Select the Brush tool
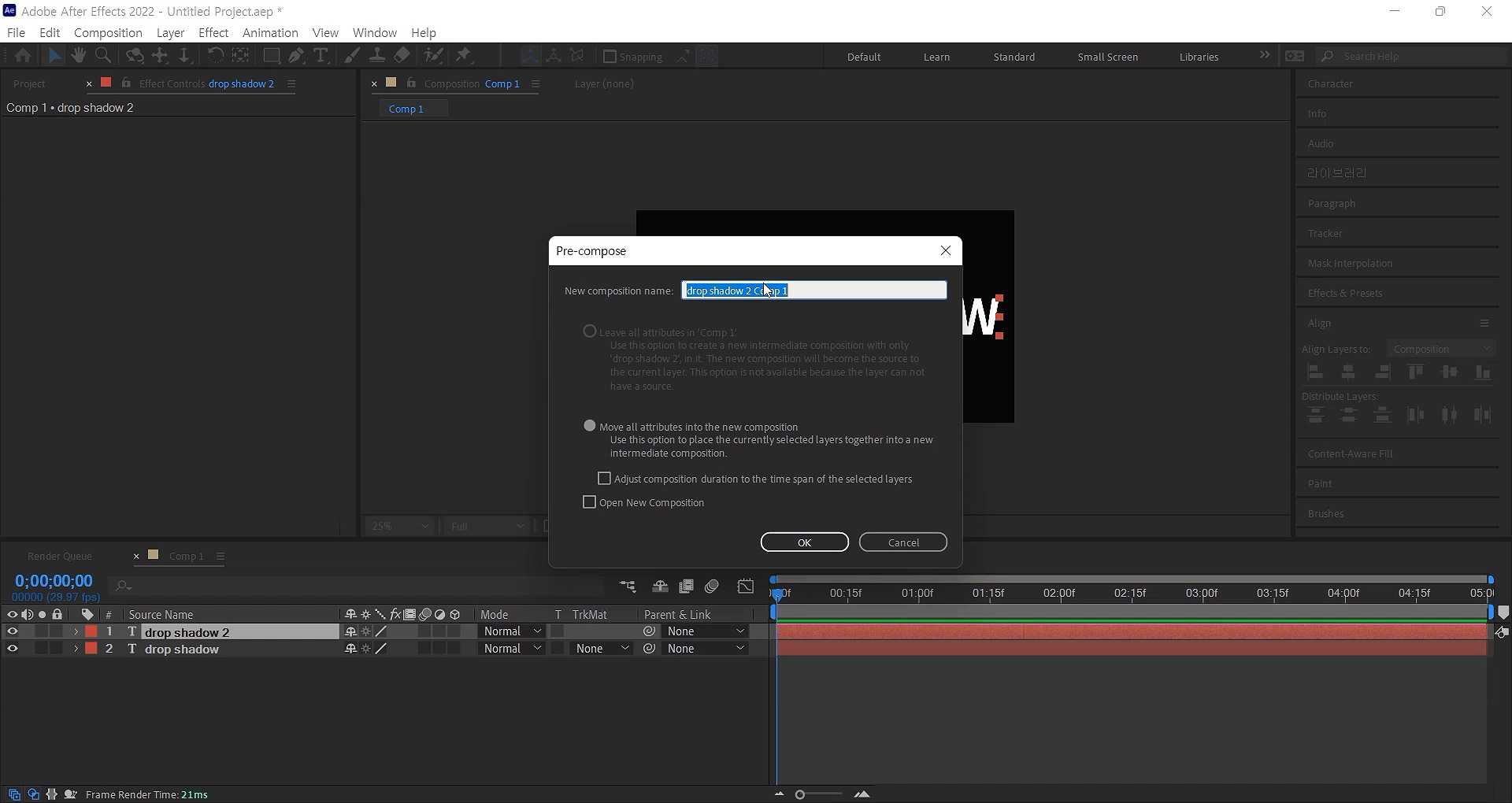1512x803 pixels. (x=352, y=56)
